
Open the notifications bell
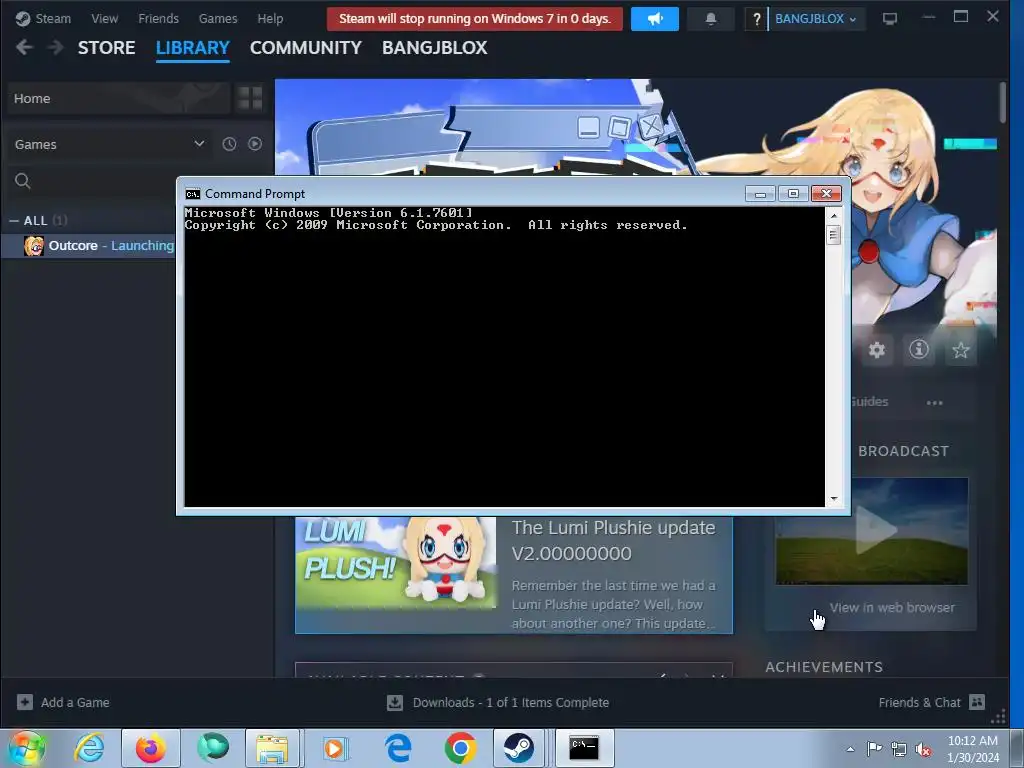(x=711, y=19)
